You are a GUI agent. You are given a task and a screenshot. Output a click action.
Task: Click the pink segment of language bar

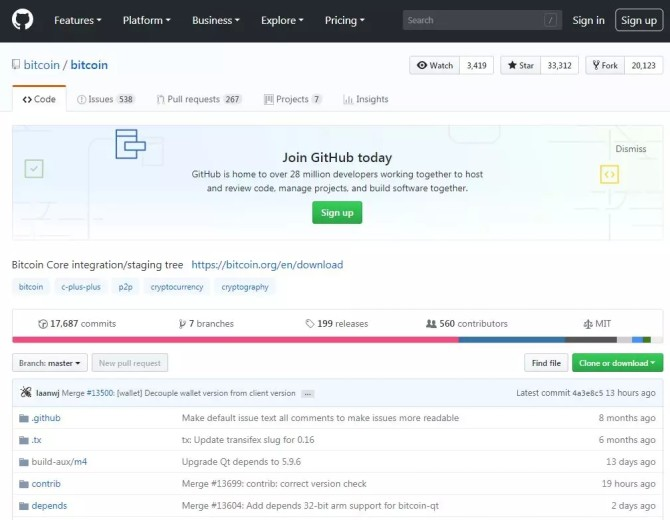click(x=235, y=340)
